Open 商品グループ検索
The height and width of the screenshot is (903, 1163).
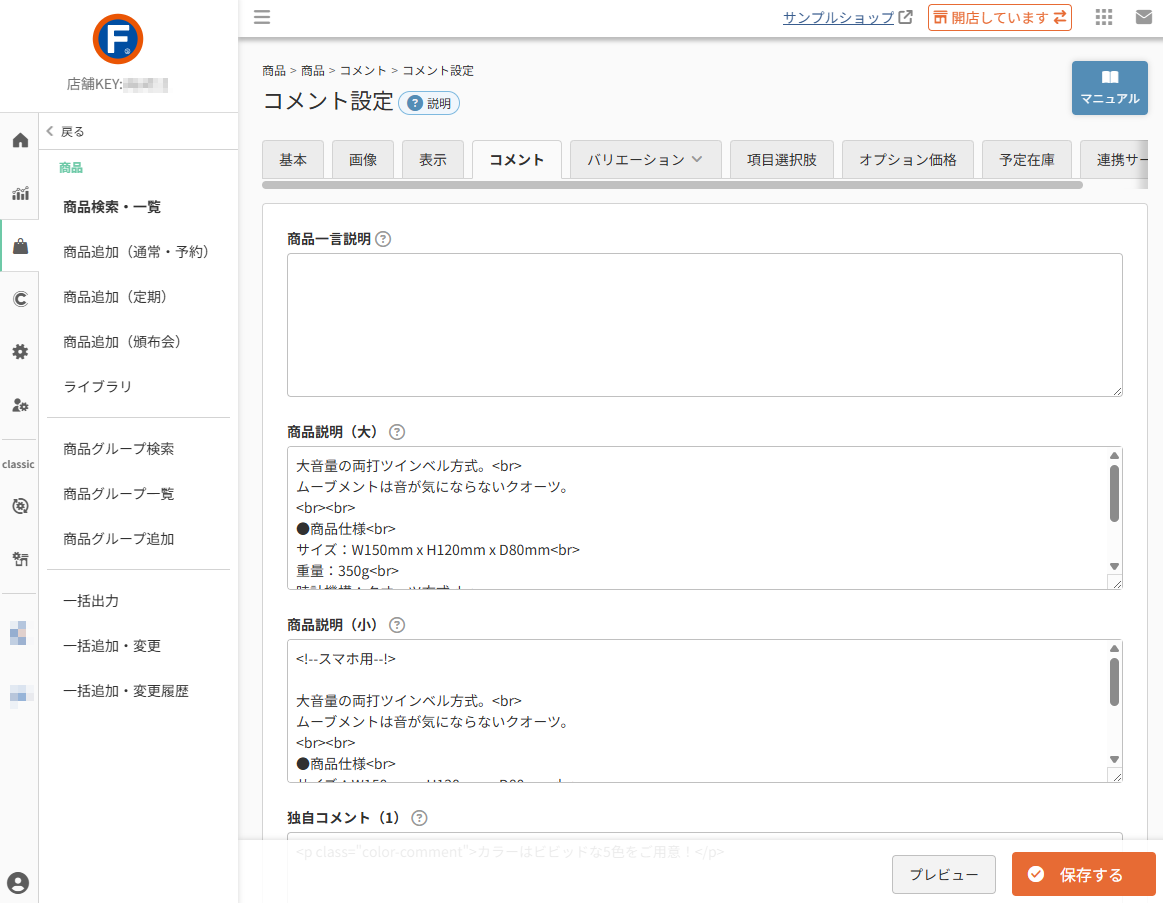pyautogui.click(x=119, y=449)
